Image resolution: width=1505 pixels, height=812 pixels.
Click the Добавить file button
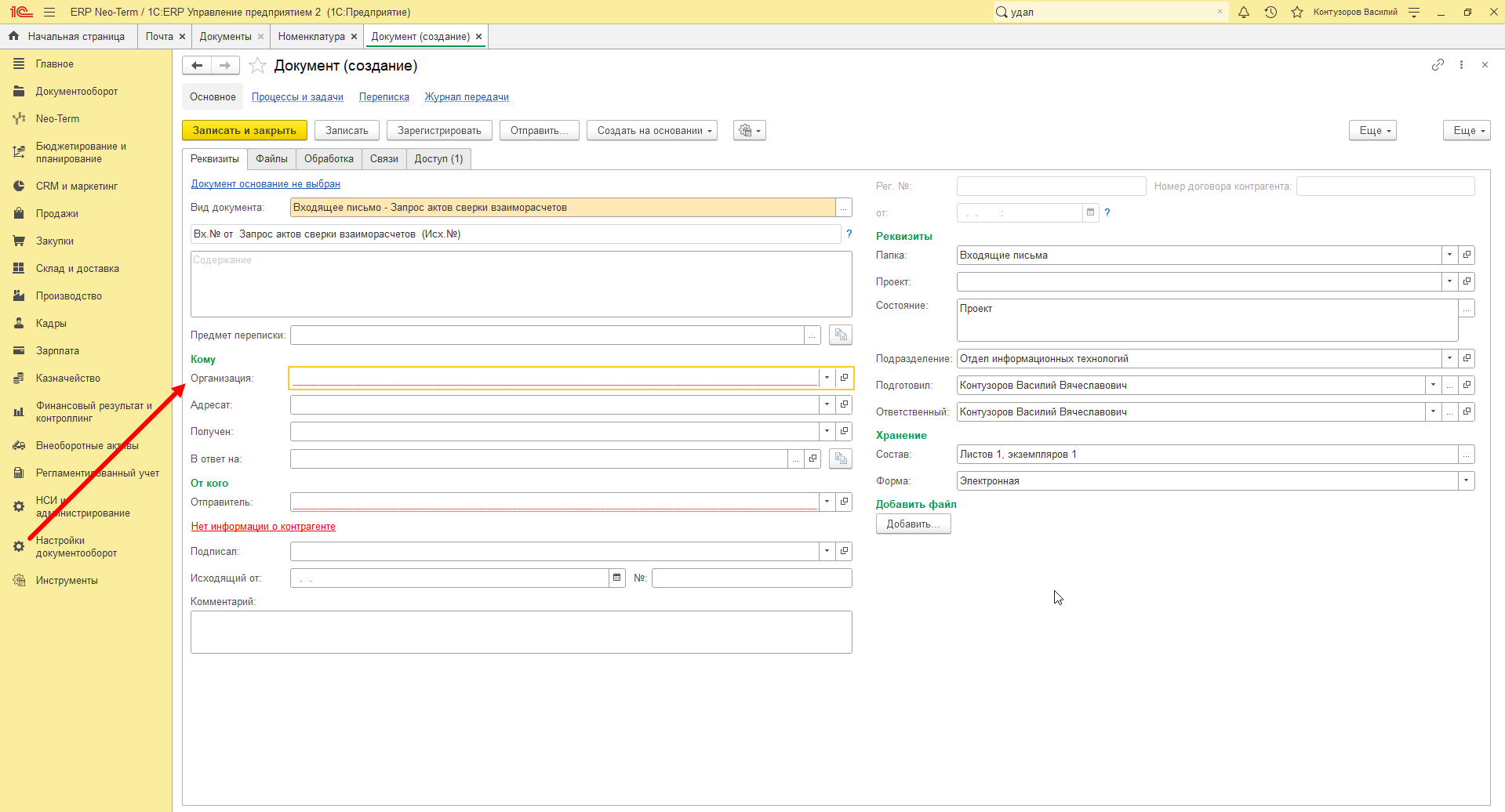coord(914,524)
